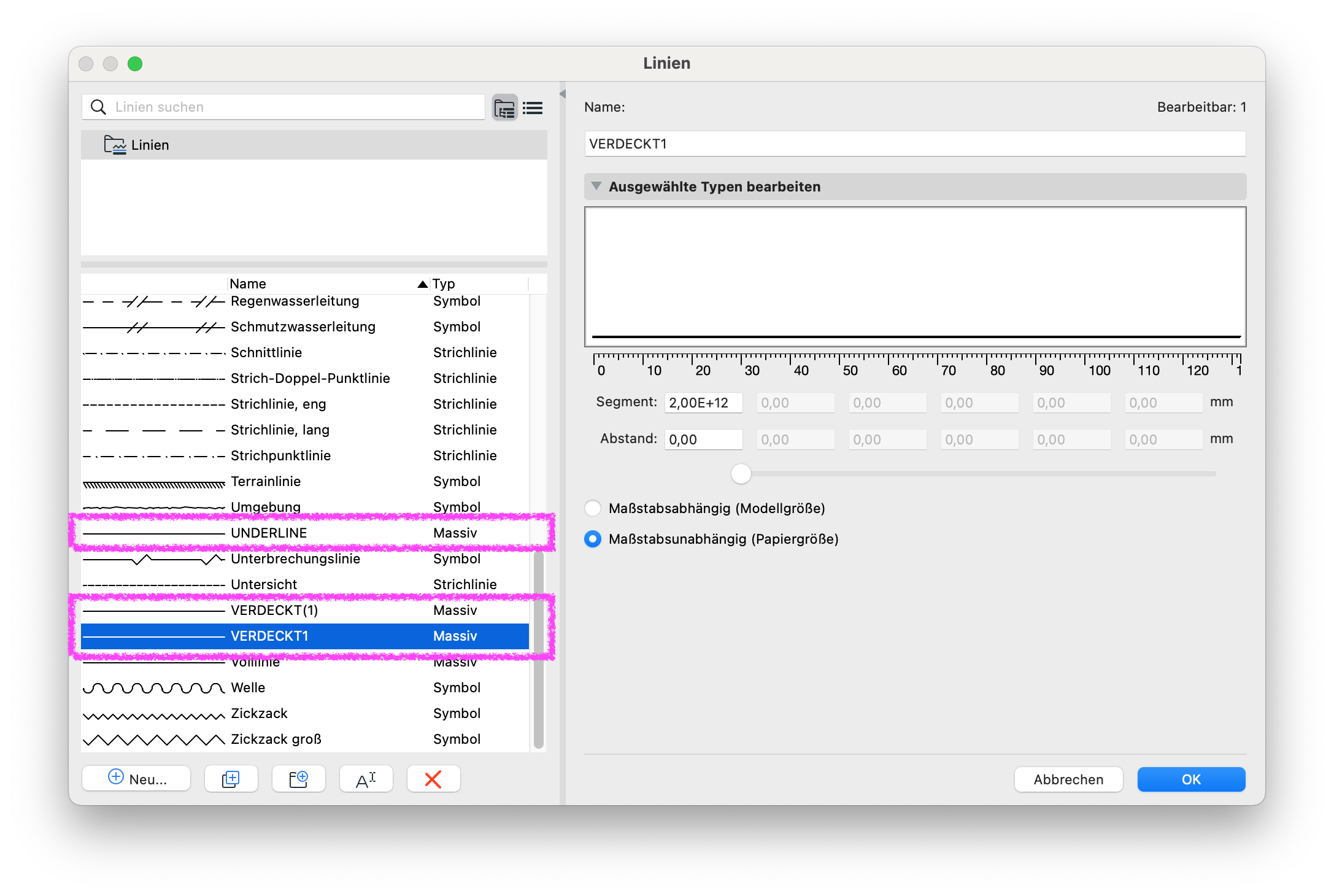
Task: Select the Unterbrechungslinie row
Action: (x=305, y=558)
